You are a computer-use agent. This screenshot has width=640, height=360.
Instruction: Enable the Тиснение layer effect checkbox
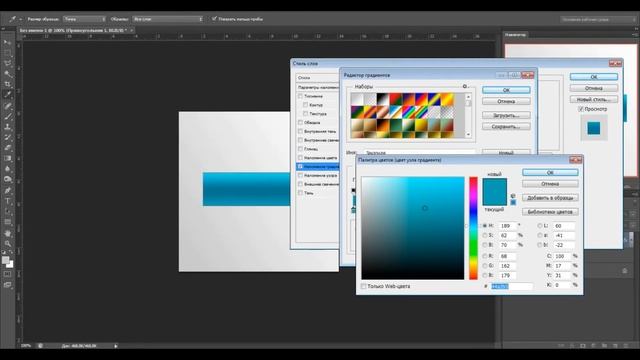click(300, 96)
